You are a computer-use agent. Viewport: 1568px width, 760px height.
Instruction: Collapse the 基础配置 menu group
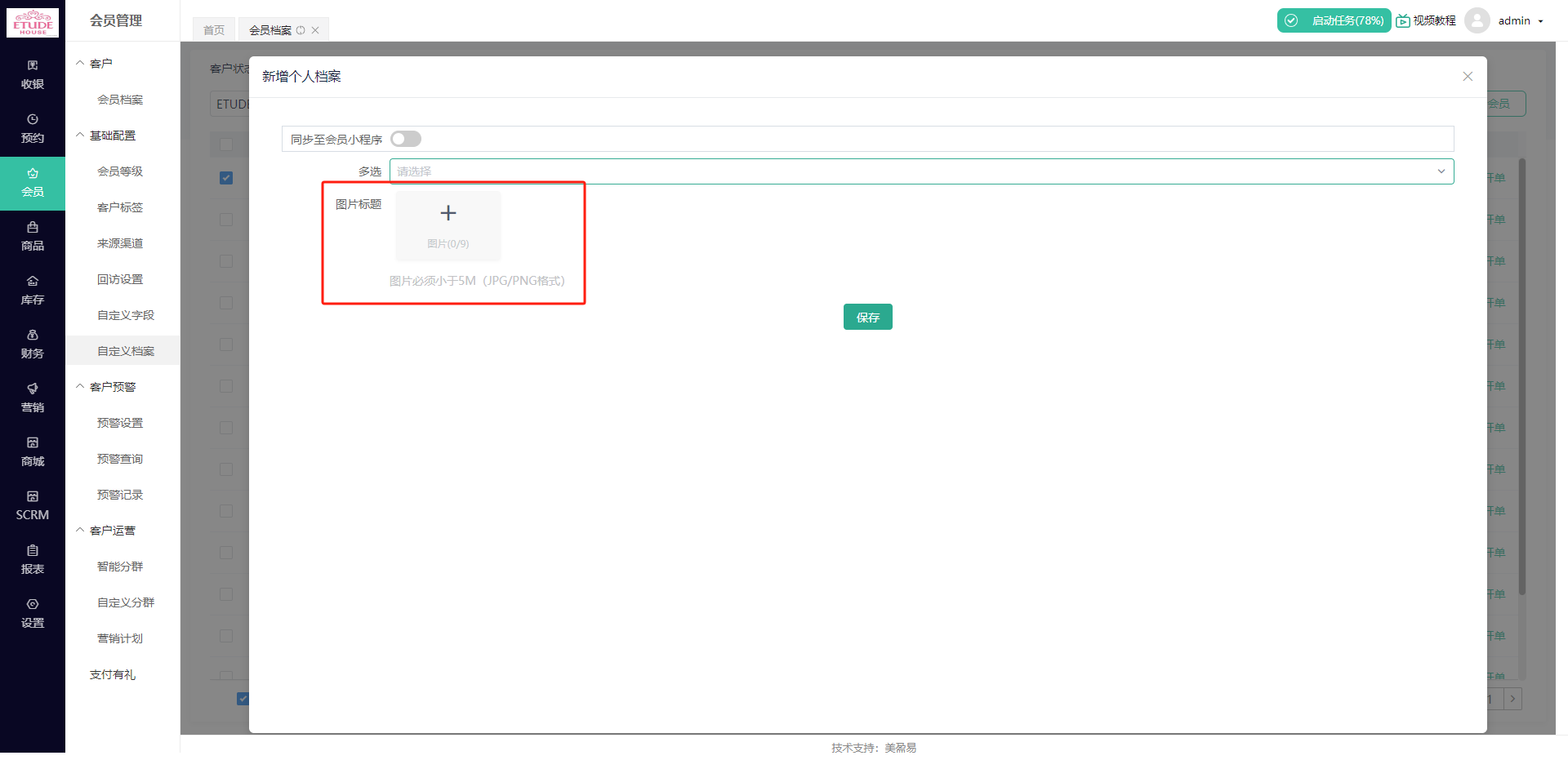pyautogui.click(x=112, y=136)
